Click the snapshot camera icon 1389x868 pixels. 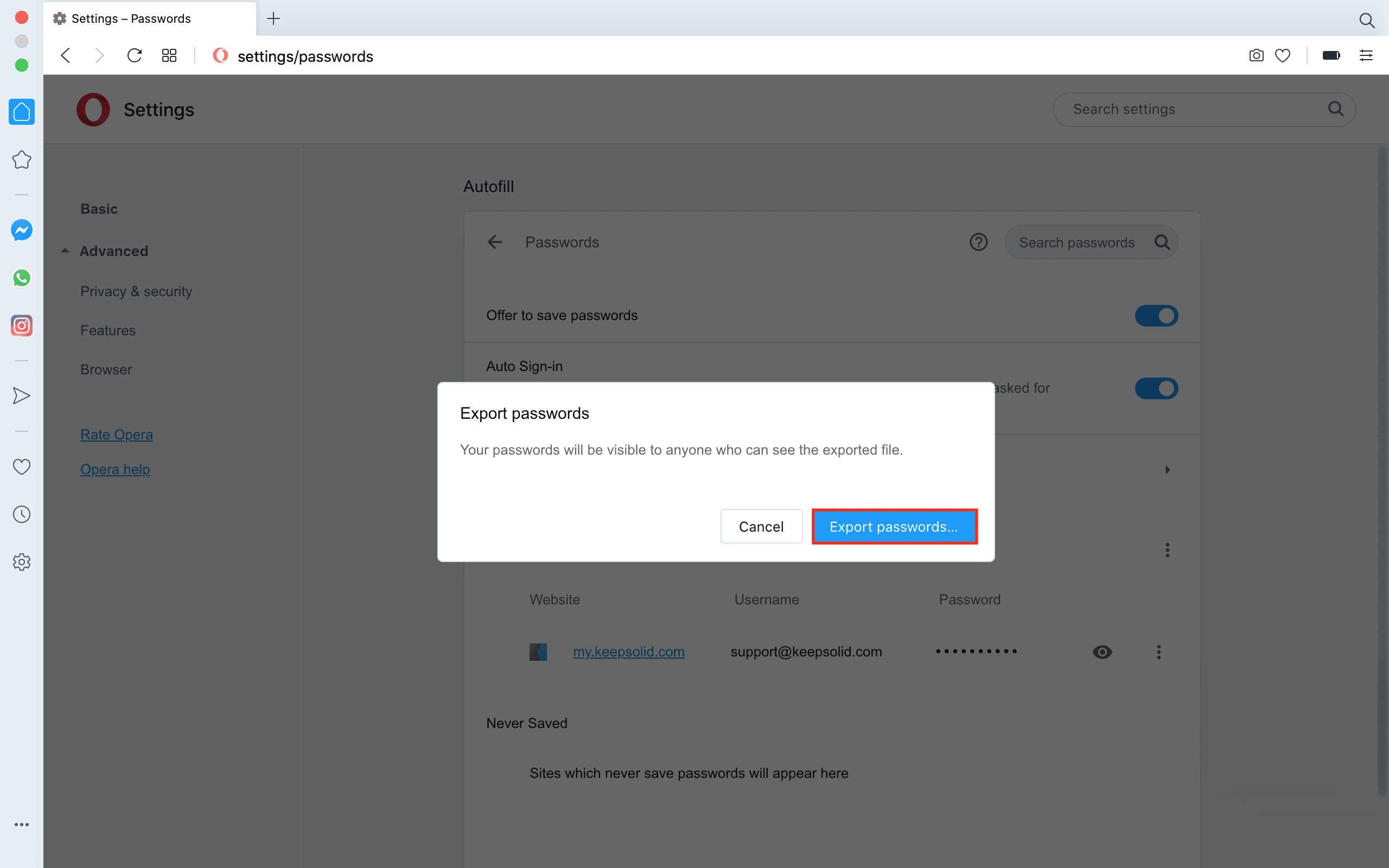(1256, 56)
